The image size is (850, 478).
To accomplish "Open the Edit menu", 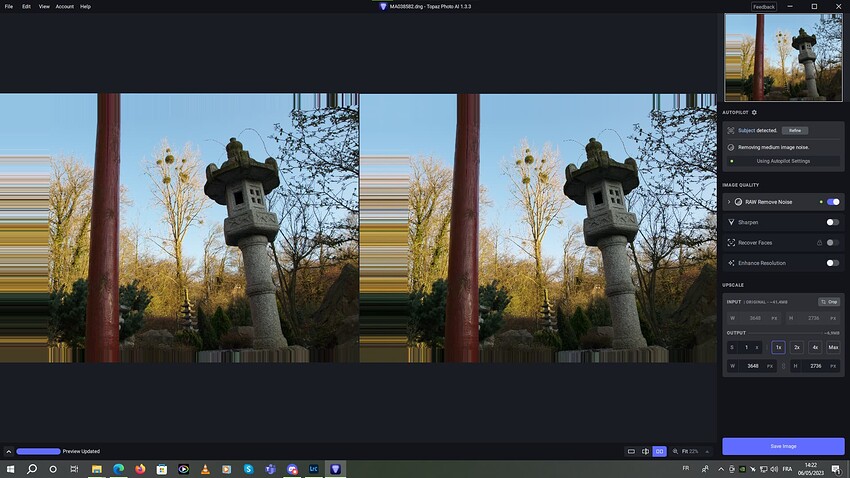I will [26, 6].
